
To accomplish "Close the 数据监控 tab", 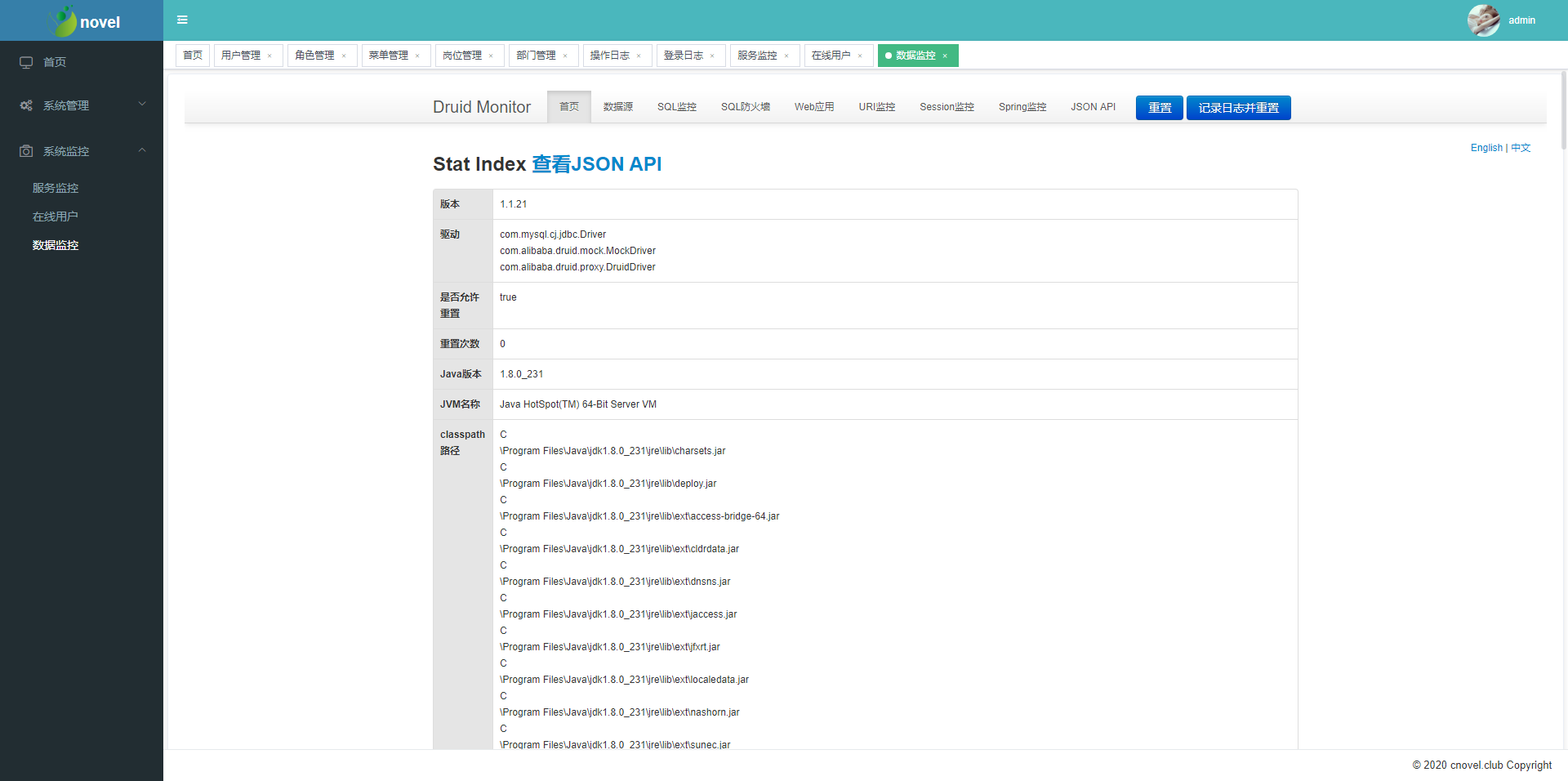I will click(945, 56).
